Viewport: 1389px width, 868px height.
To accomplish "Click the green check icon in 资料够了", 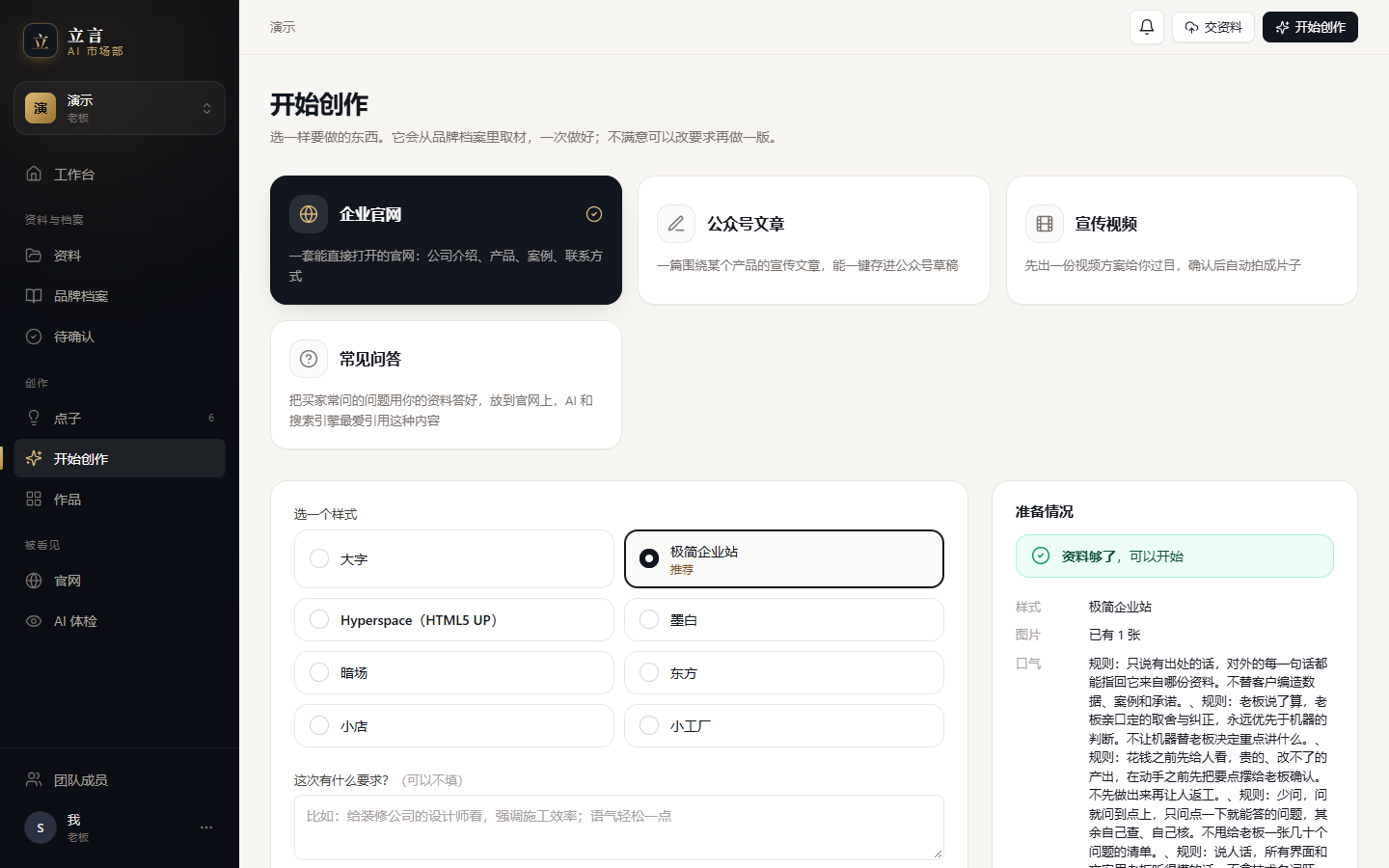I will pos(1041,556).
